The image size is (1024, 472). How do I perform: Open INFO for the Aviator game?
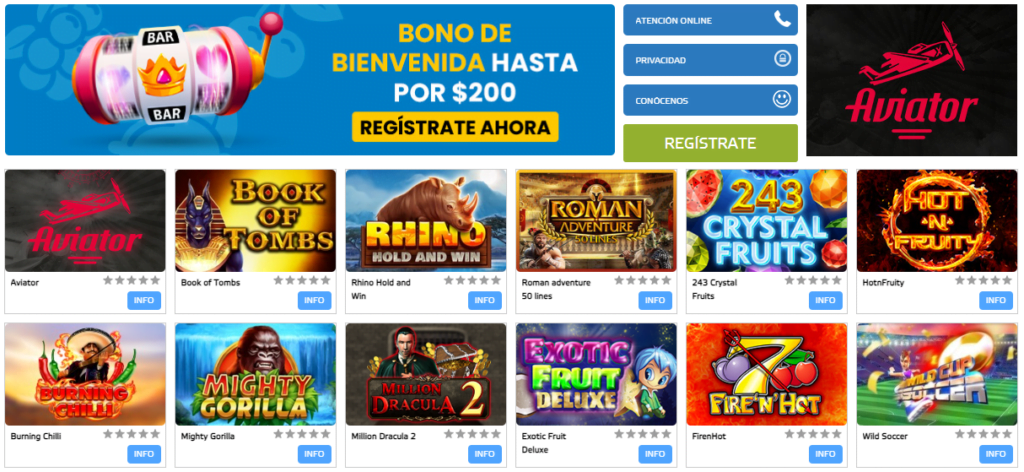[144, 300]
